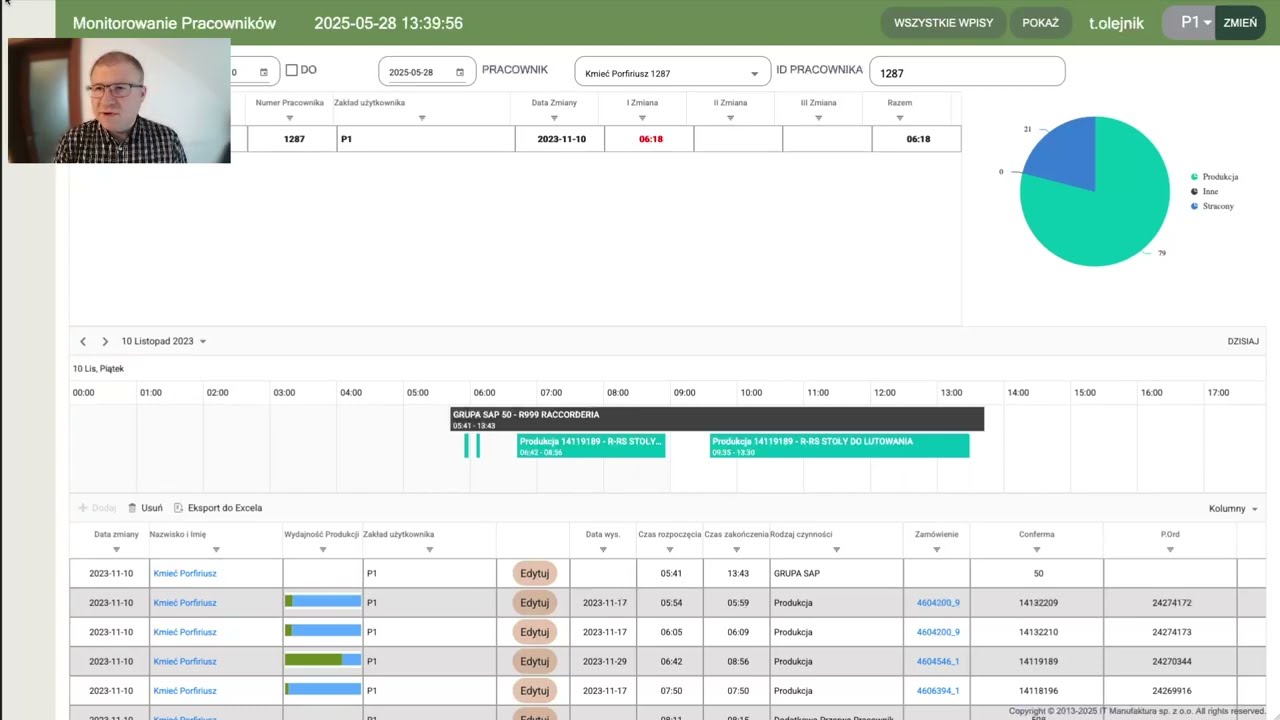Viewport: 1280px width, 720px height.
Task: Open order link 4606394_1
Action: (937, 691)
